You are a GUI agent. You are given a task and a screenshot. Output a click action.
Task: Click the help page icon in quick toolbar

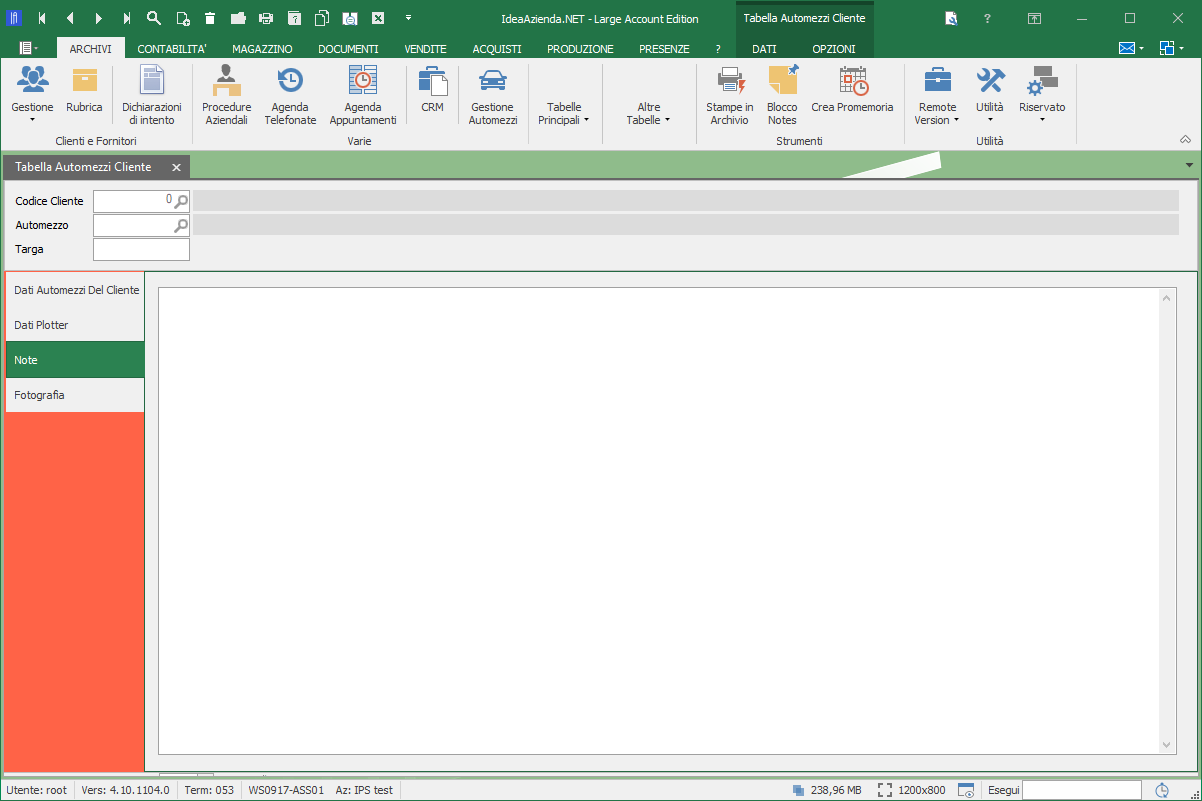coord(294,18)
